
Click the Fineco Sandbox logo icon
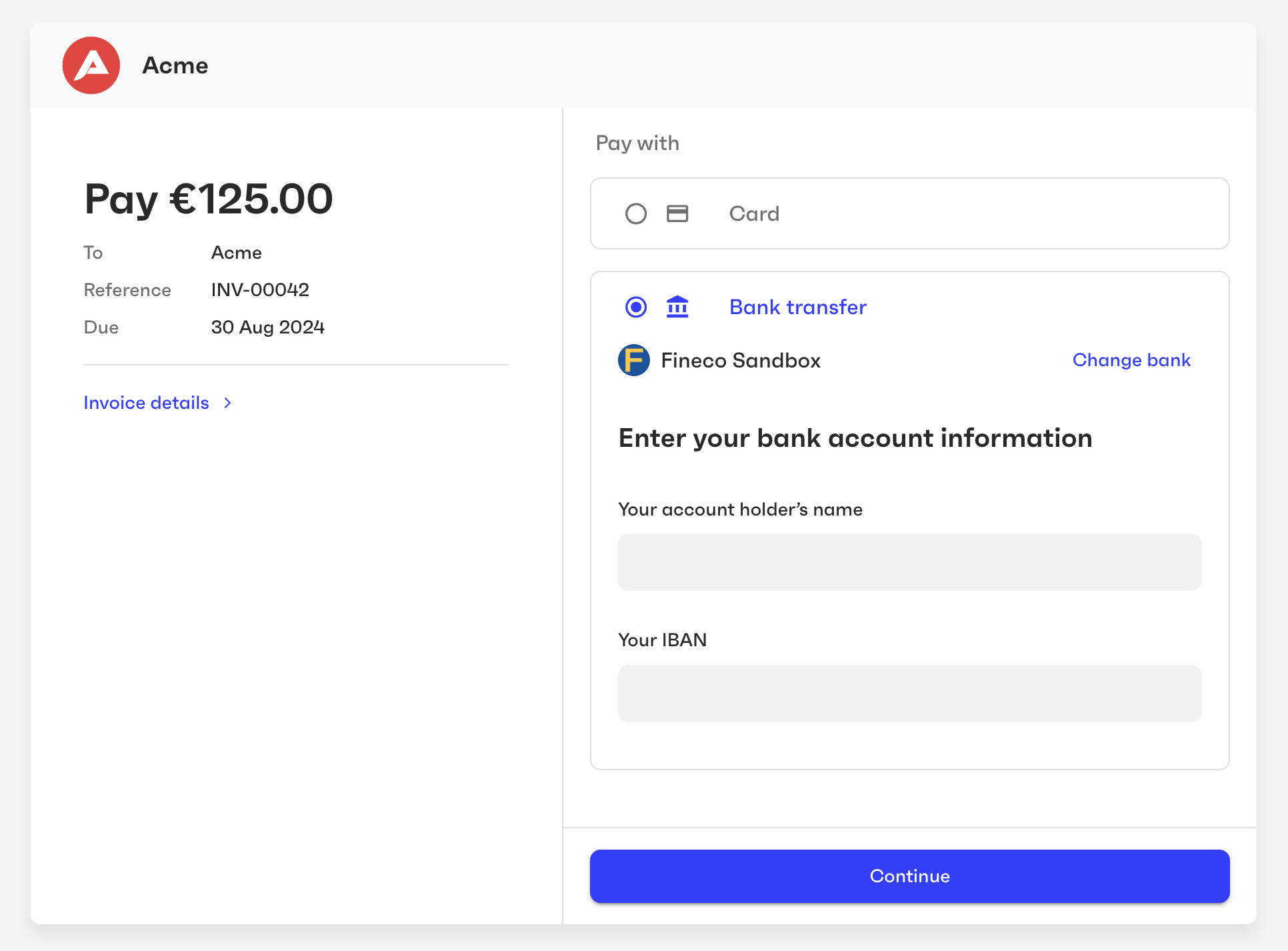point(633,360)
